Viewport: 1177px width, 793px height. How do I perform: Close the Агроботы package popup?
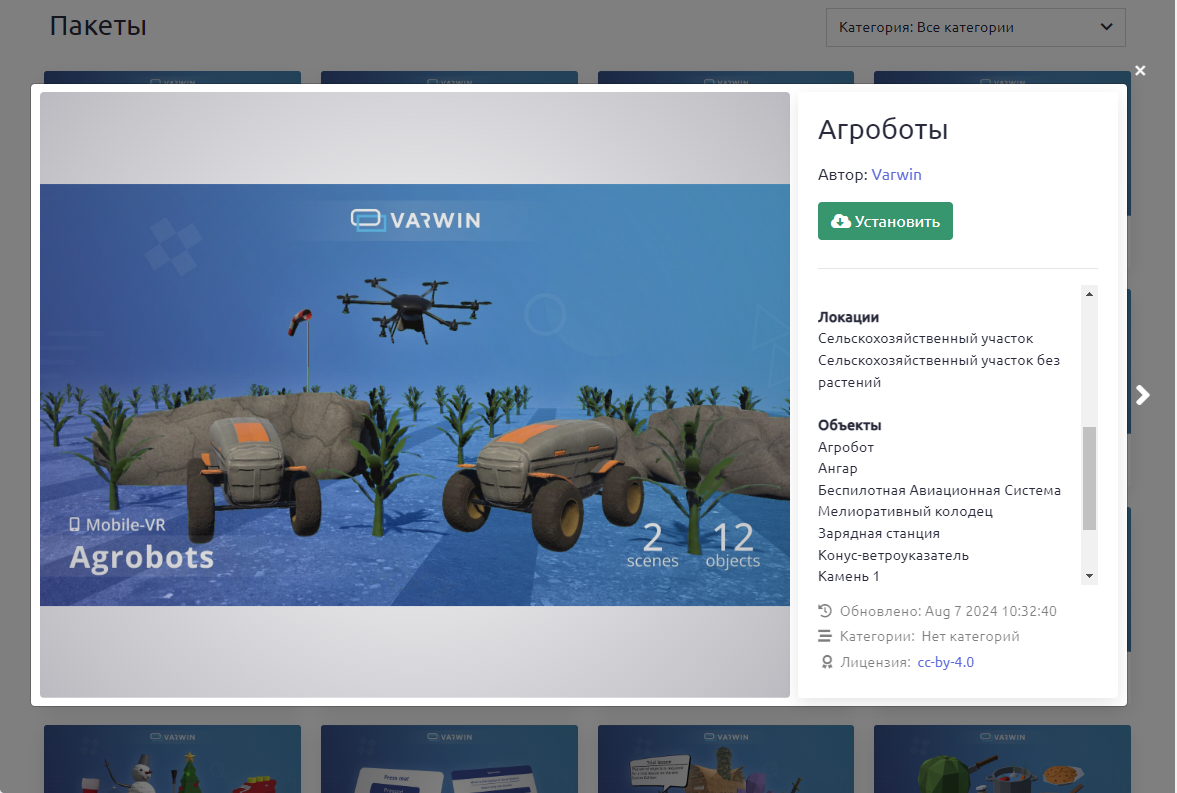[x=1140, y=71]
